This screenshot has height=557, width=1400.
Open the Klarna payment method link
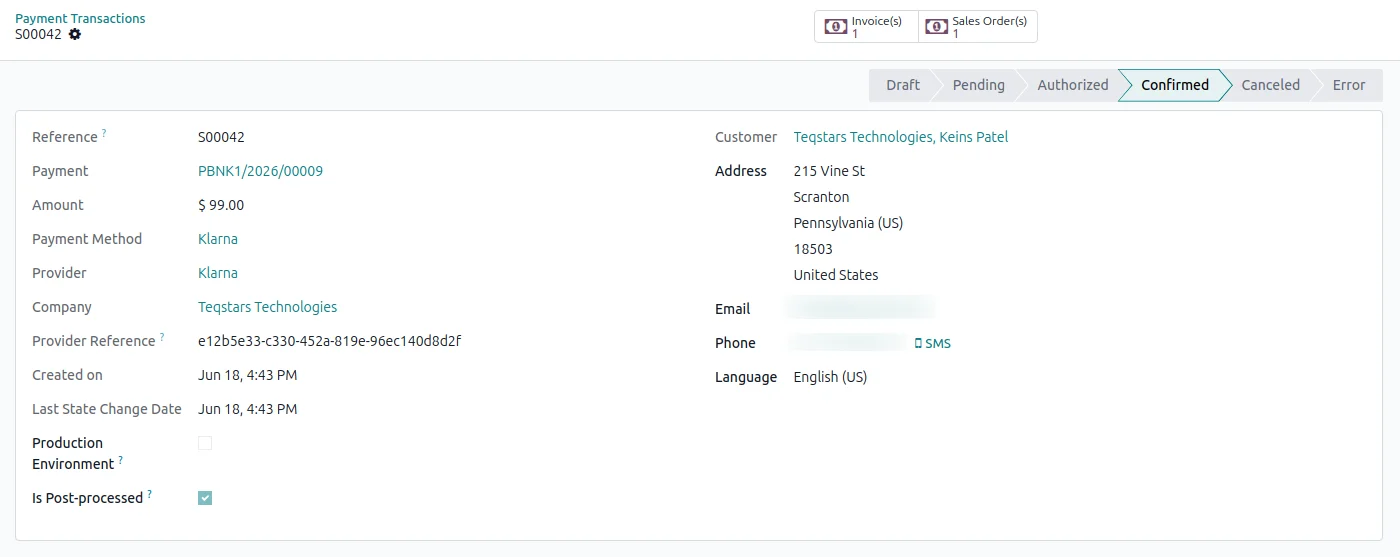tap(218, 239)
